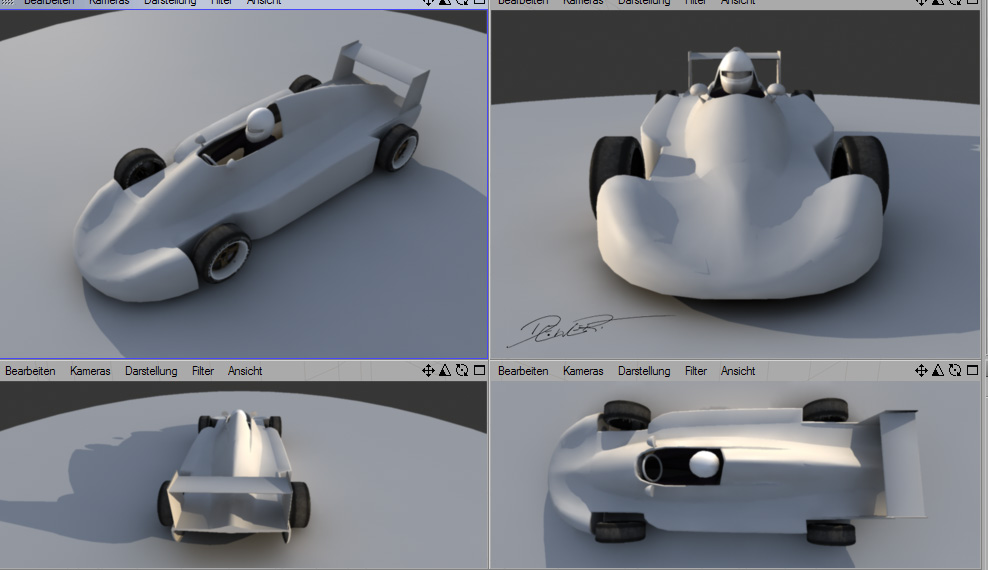This screenshot has height=570, width=988.
Task: Open the Kameras menu of the top-down viewport
Action: 583,371
